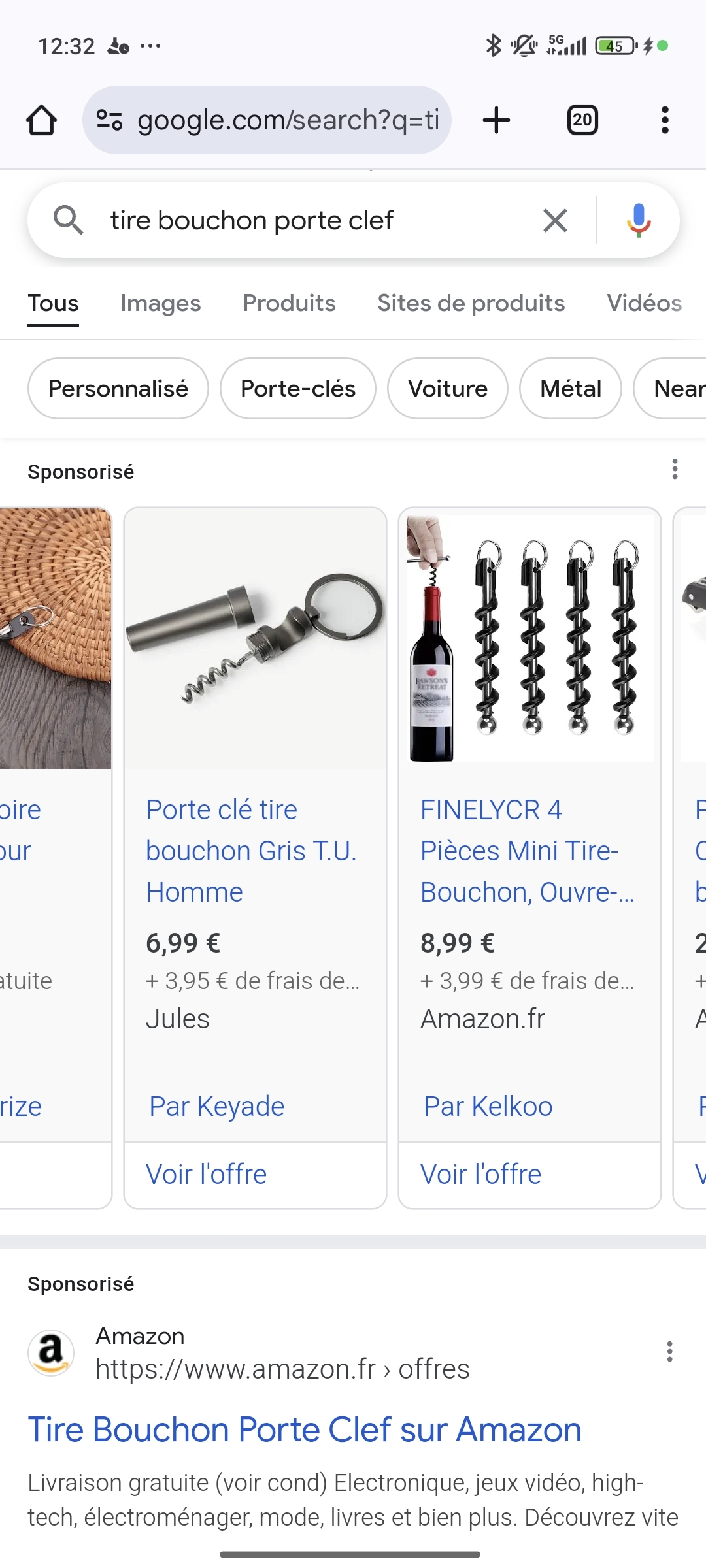Toggle the Voiture filter chip
This screenshot has height=1568, width=706.
(448, 389)
